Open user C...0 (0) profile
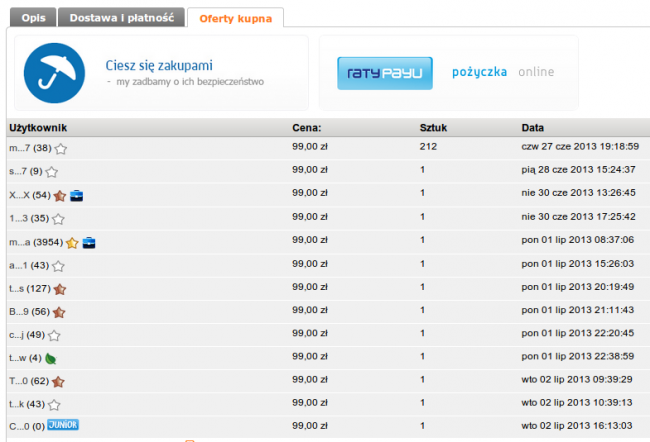 (x=27, y=426)
